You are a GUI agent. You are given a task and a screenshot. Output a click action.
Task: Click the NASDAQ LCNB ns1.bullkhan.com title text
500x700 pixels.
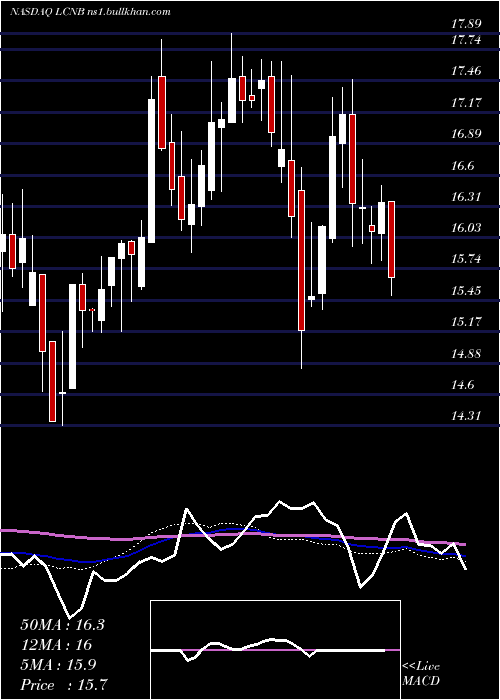click(x=90, y=12)
